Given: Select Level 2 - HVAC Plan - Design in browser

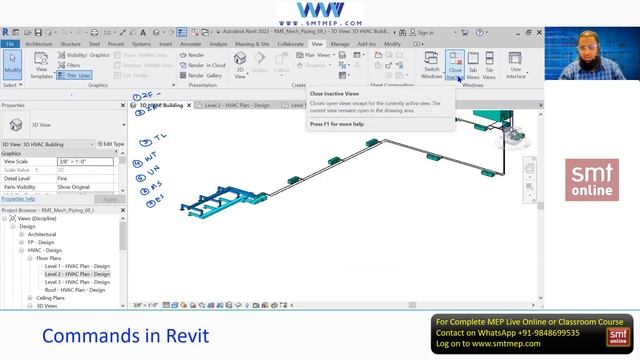Looking at the screenshot, I should pos(77,274).
